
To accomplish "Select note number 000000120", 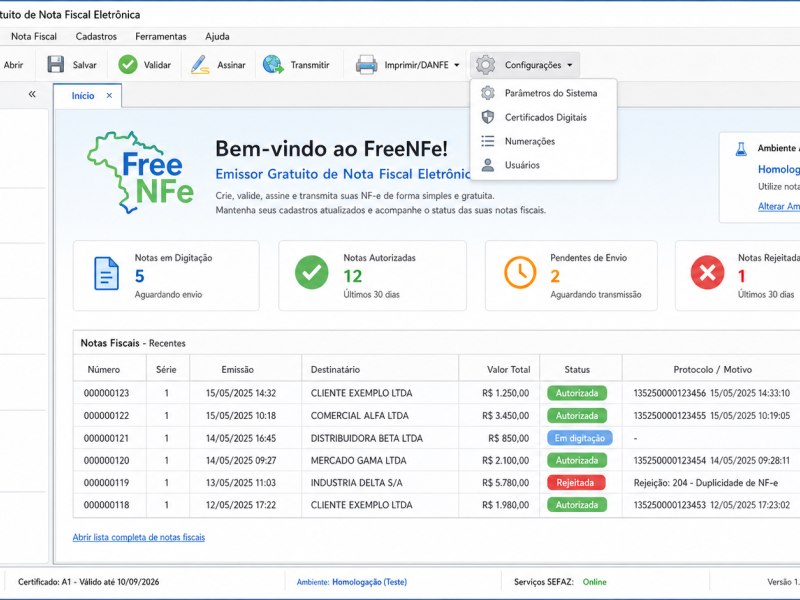I will (107, 460).
